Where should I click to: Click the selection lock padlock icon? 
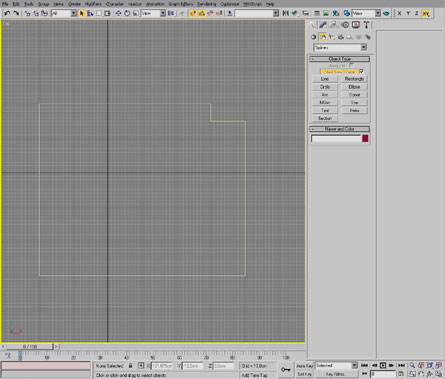130,366
